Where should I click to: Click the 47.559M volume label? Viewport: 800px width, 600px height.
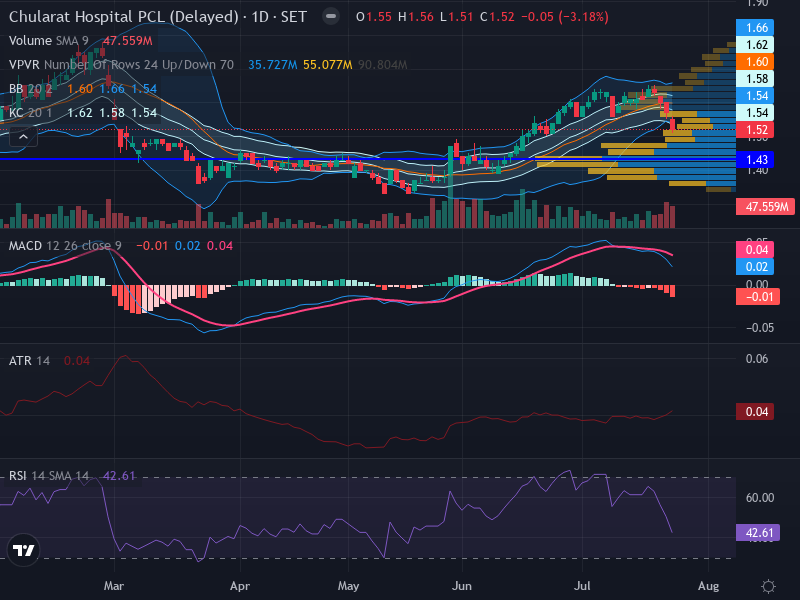click(765, 207)
